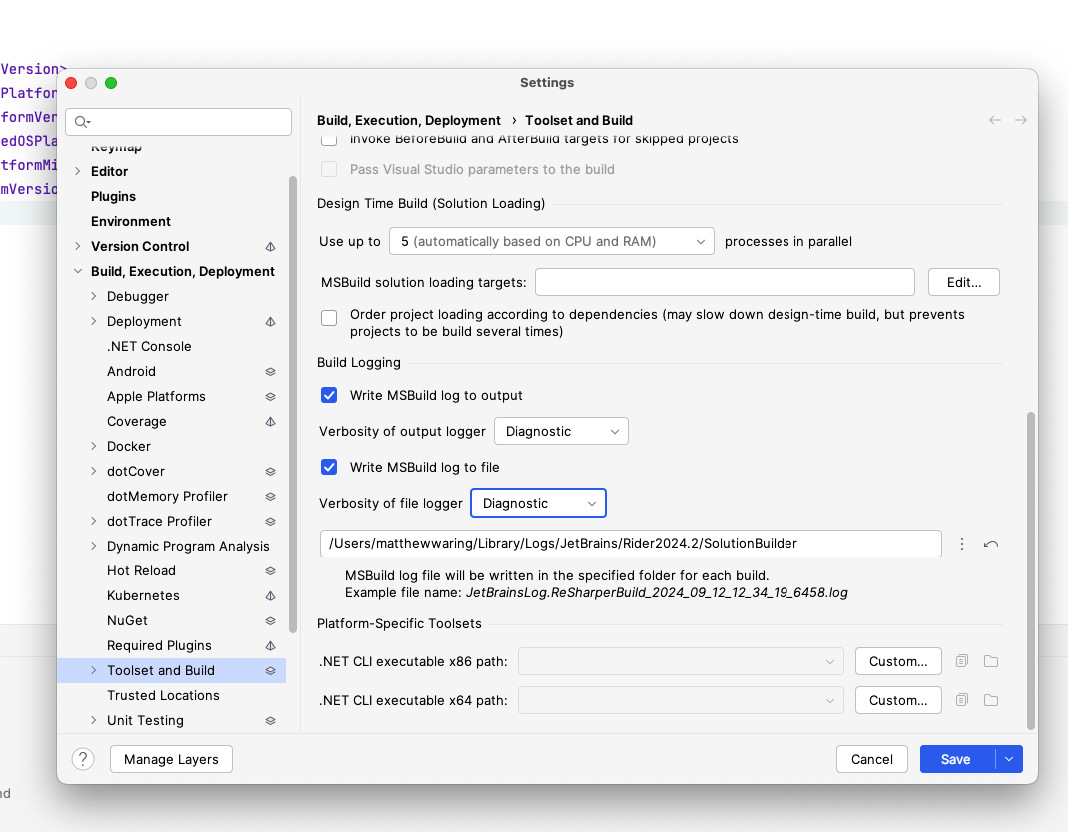This screenshot has height=832, width=1068.
Task: Open Verbosity of file logger dropdown
Action: [538, 503]
